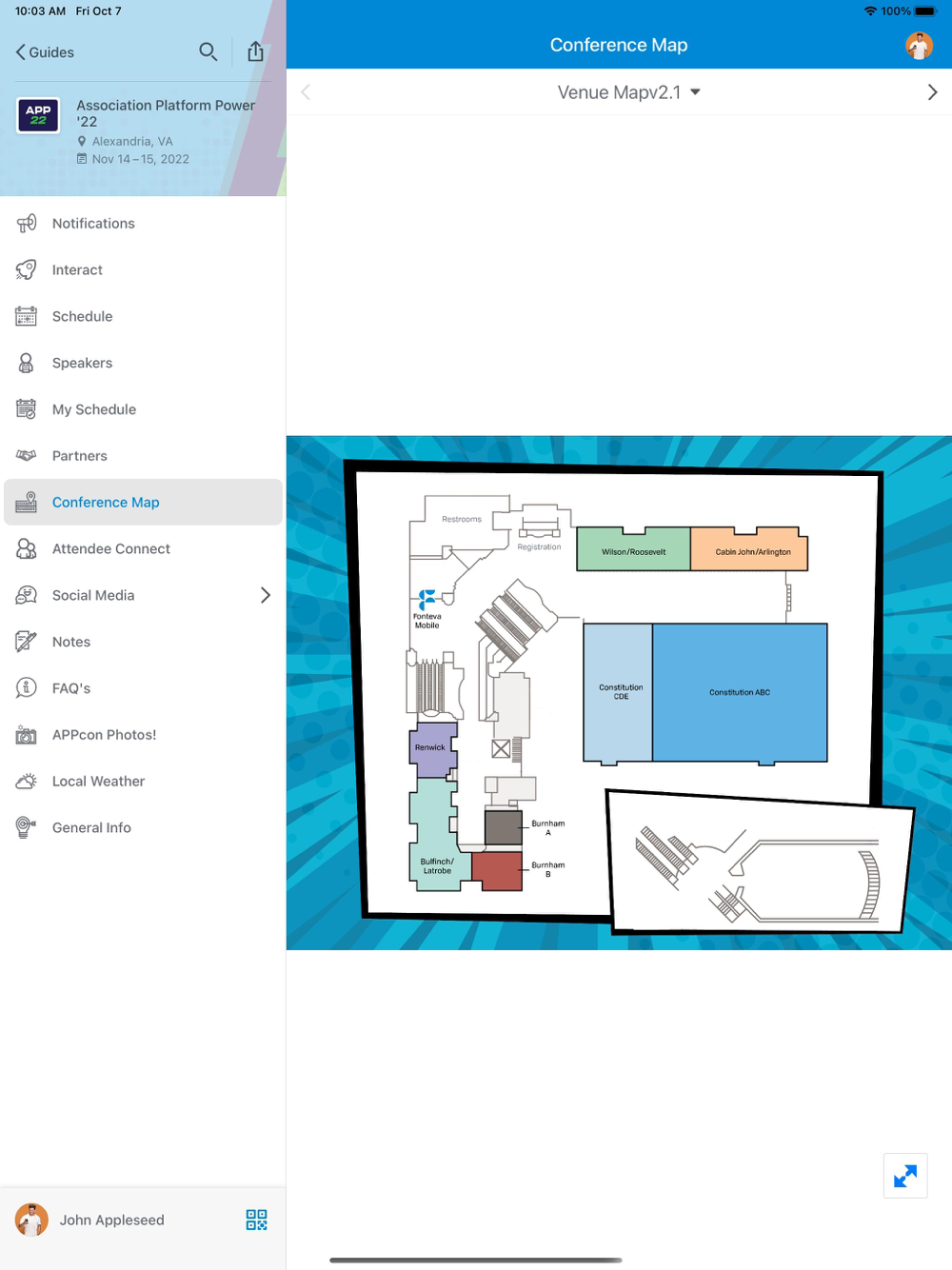Viewport: 952px width, 1270px height.
Task: Tap the Registration label on map
Action: pyautogui.click(x=539, y=547)
